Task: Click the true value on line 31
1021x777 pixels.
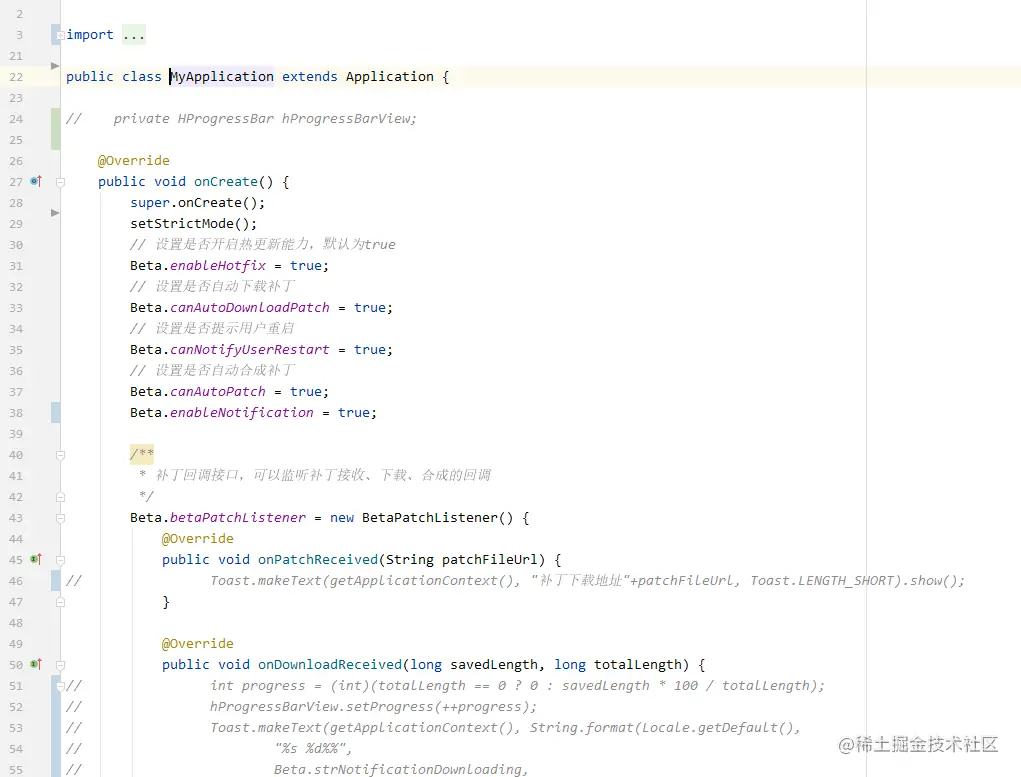Action: [305, 265]
